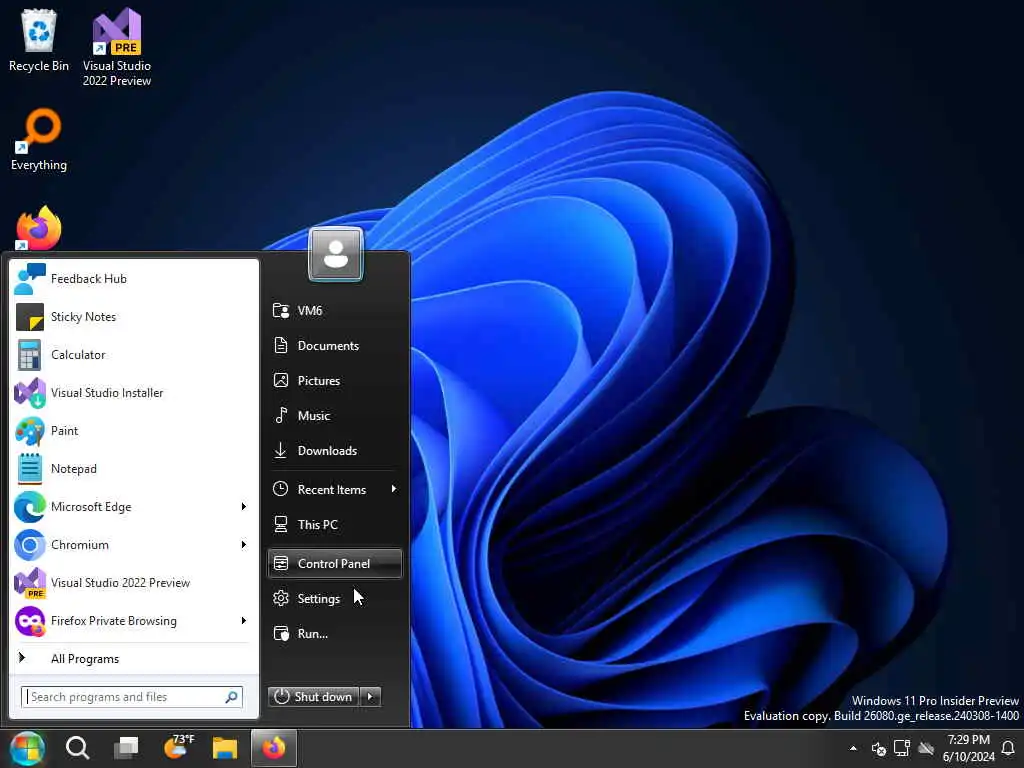This screenshot has height=768, width=1024.
Task: Open Run... dialog
Action: (x=335, y=633)
